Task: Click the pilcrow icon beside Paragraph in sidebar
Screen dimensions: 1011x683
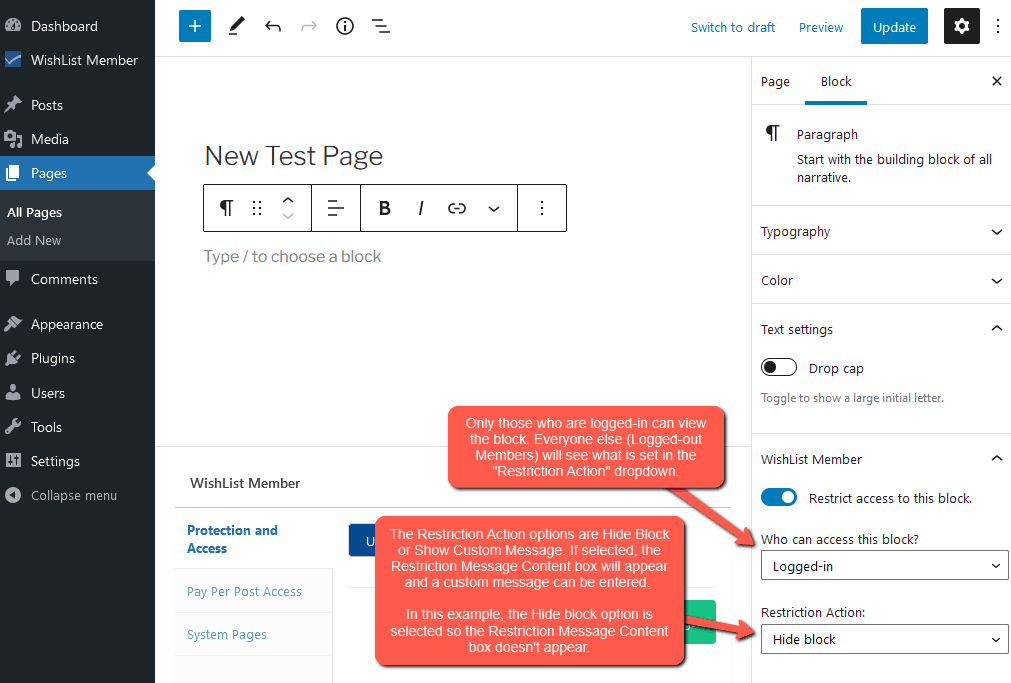Action: (772, 134)
